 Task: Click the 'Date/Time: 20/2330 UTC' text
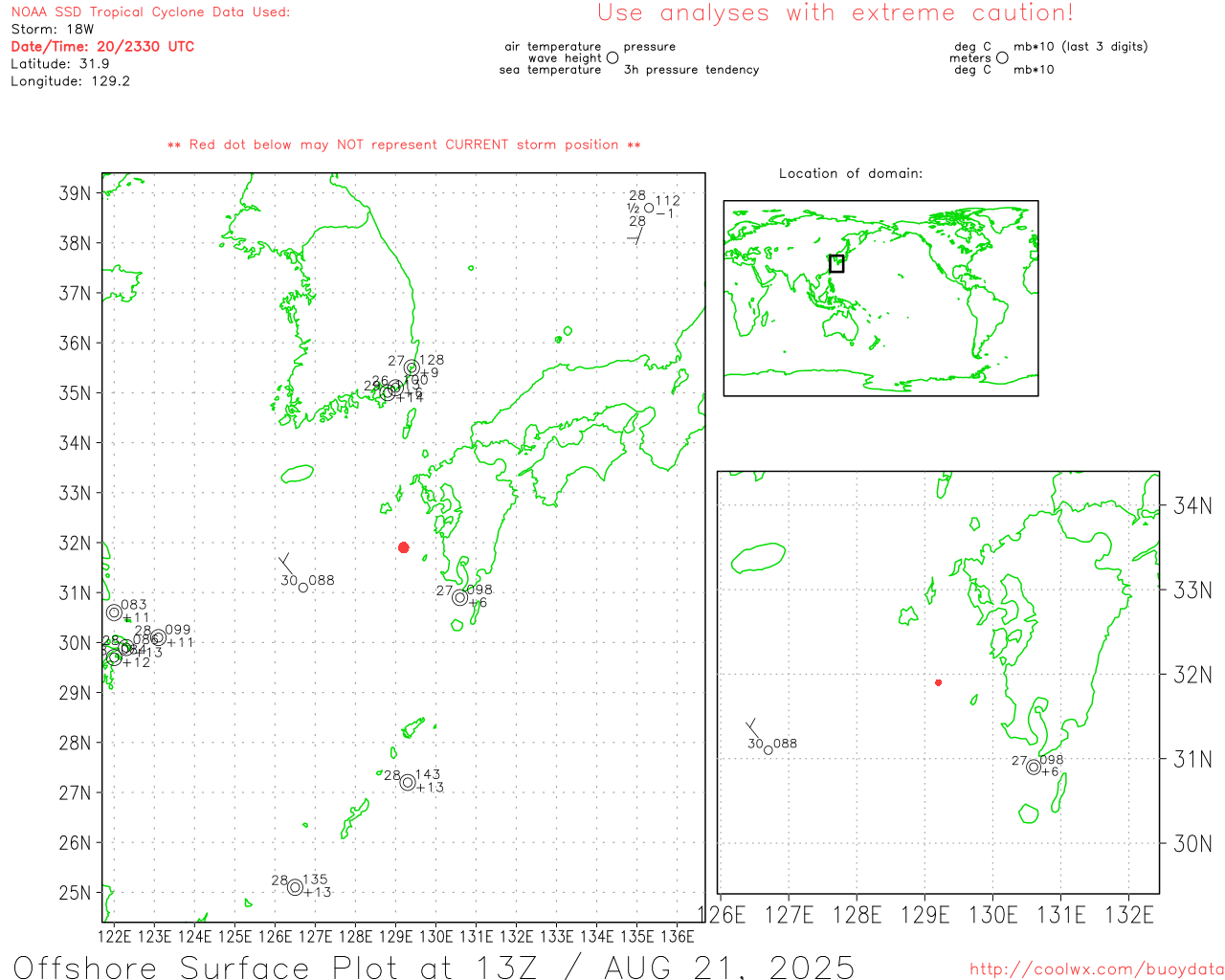tap(102, 46)
